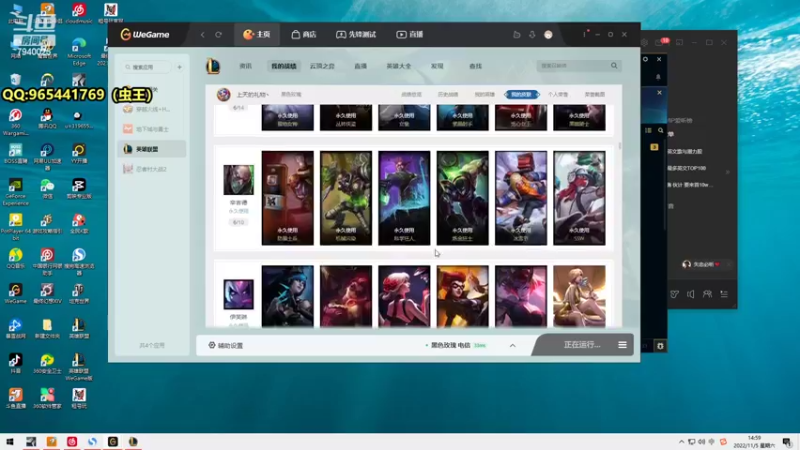
Task: Select the 我的皮肤 highlighted subtab
Action: coord(521,94)
